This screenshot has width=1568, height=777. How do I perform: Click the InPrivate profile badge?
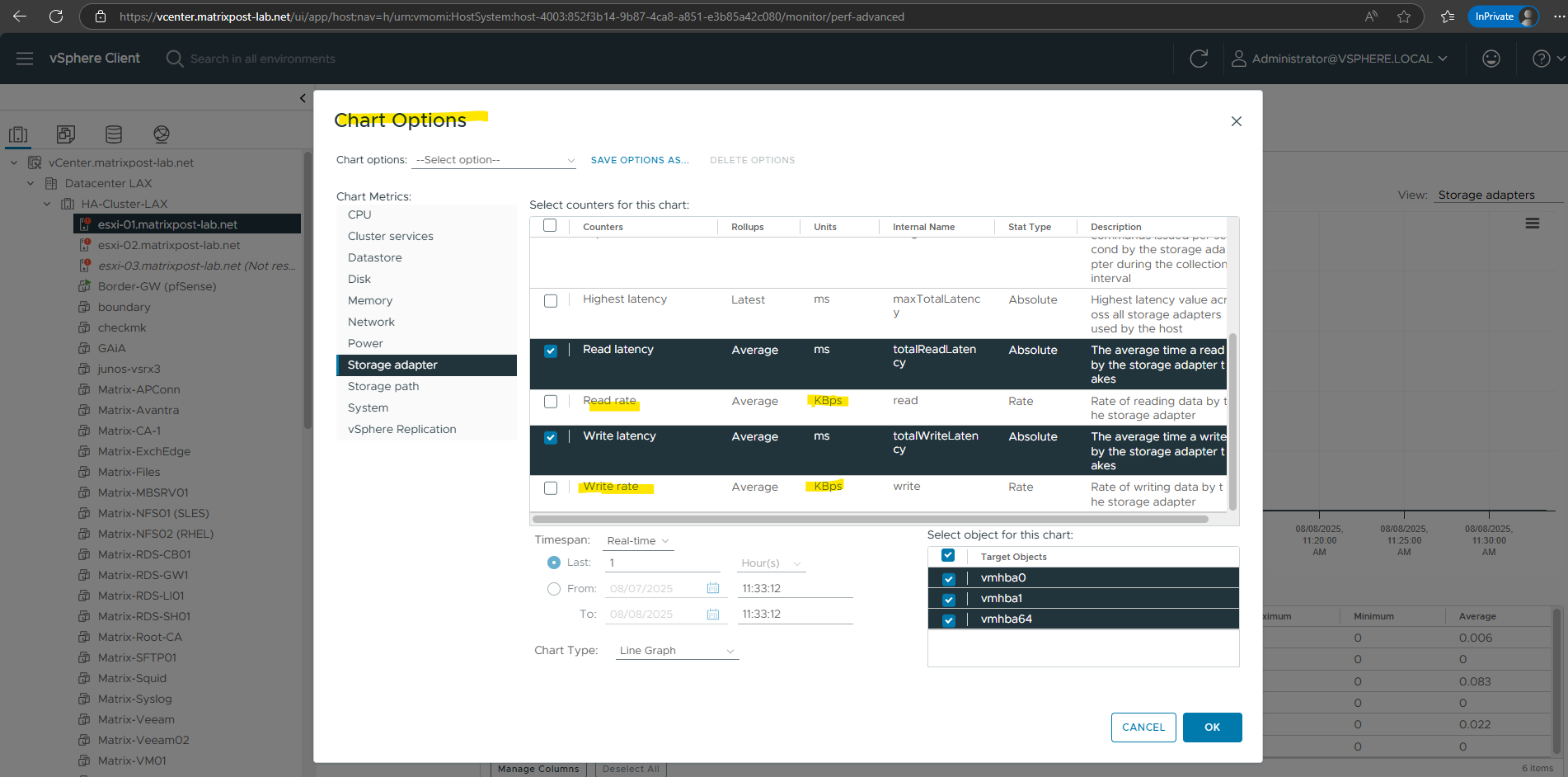pyautogui.click(x=1504, y=16)
